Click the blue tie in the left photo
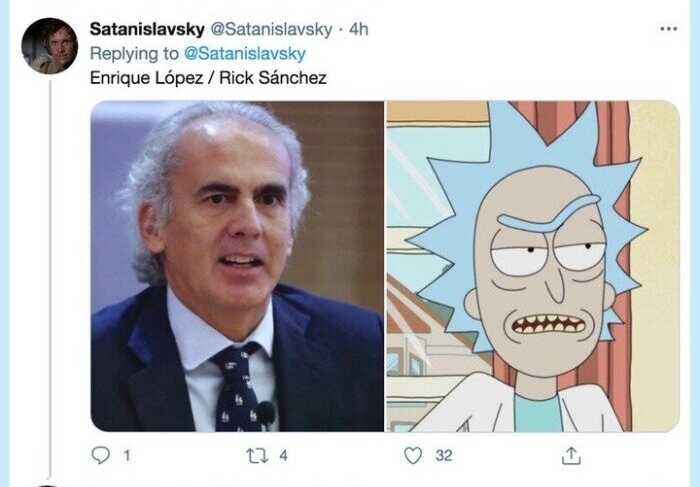Image resolution: width=700 pixels, height=487 pixels. click(x=237, y=387)
